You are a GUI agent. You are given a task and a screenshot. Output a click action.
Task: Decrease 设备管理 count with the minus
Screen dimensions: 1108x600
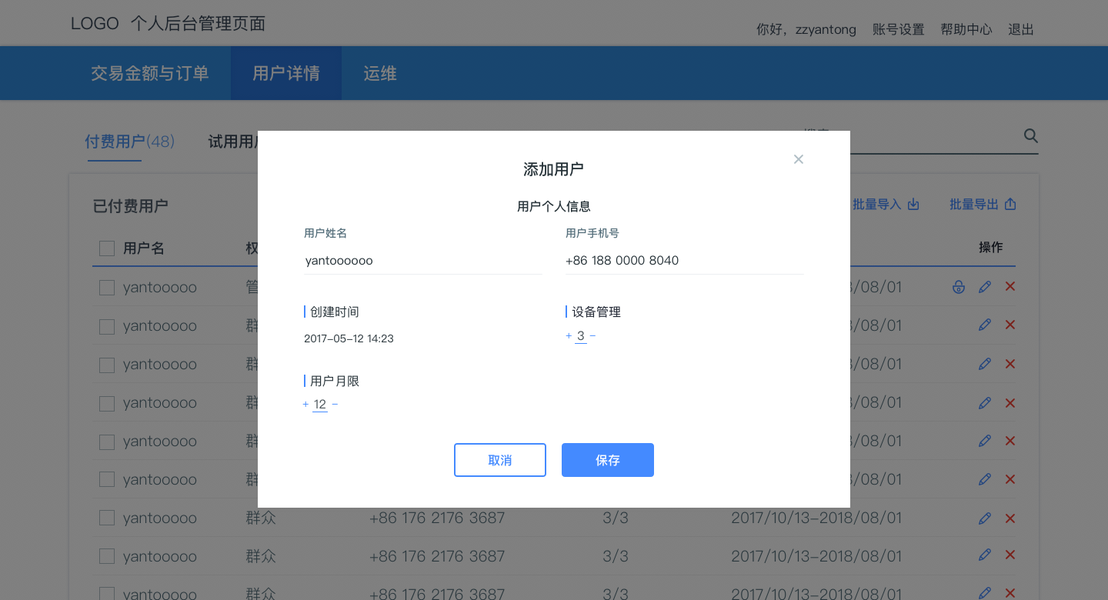[592, 336]
